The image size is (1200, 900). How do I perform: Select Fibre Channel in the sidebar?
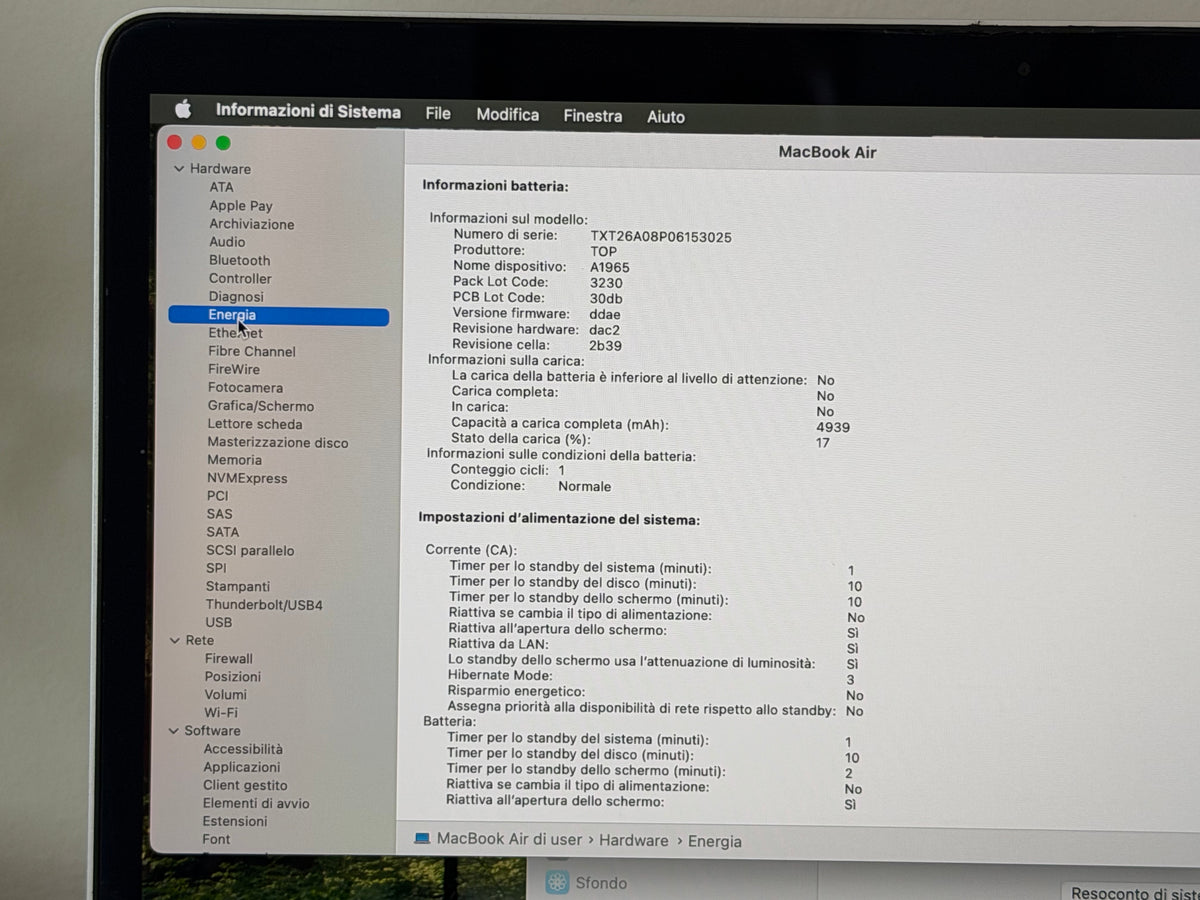pyautogui.click(x=252, y=351)
